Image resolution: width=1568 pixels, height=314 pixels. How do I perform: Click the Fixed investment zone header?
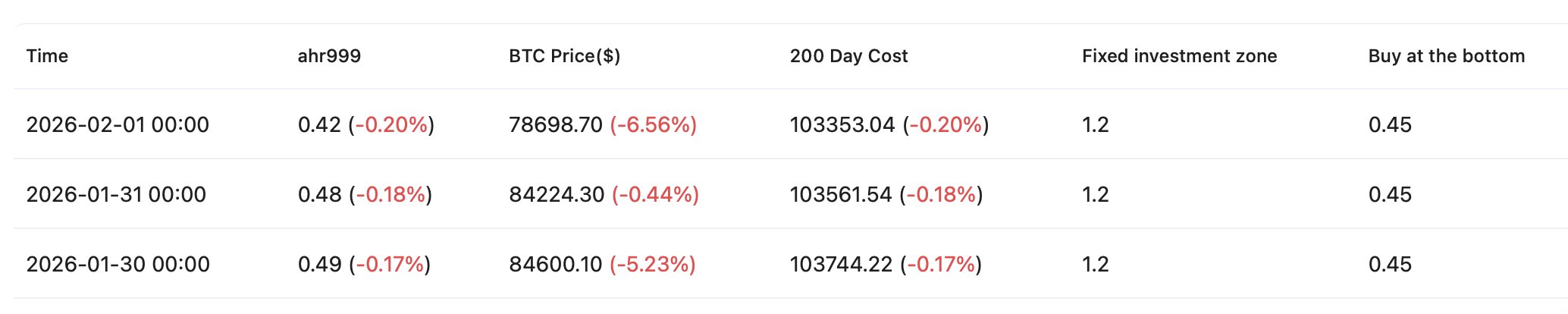click(x=1180, y=56)
